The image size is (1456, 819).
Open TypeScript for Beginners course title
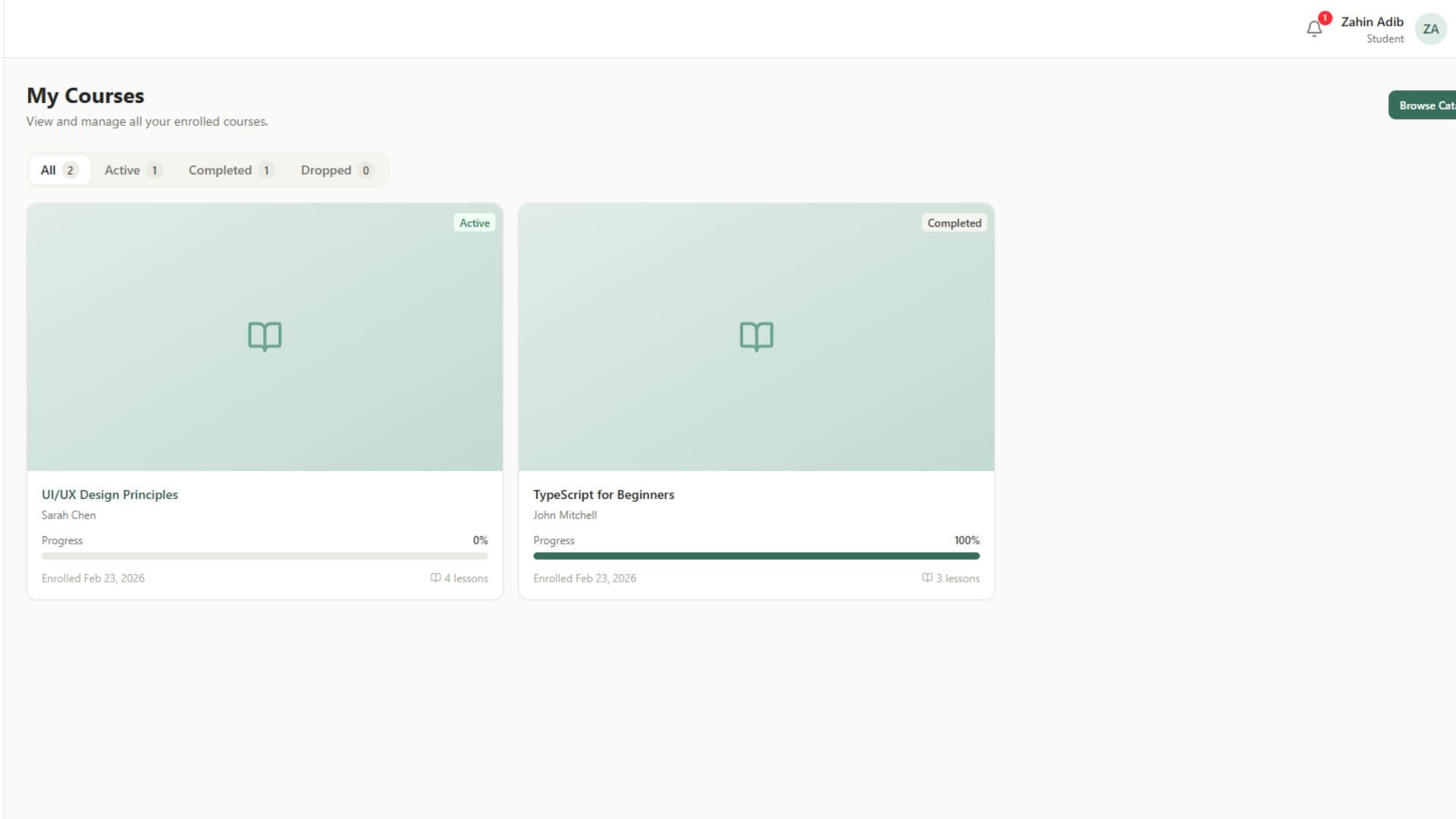[604, 494]
